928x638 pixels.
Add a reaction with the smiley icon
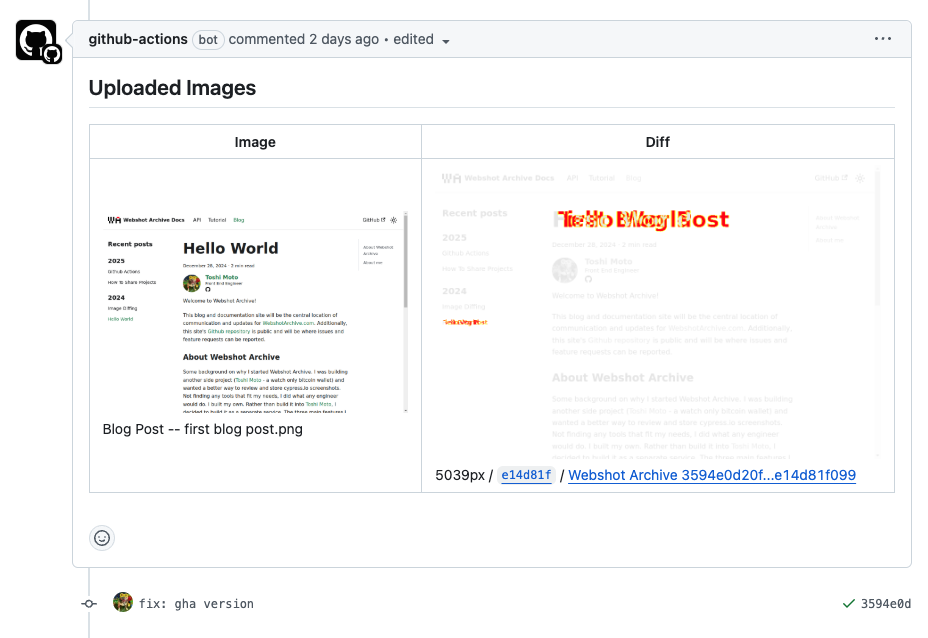point(102,538)
